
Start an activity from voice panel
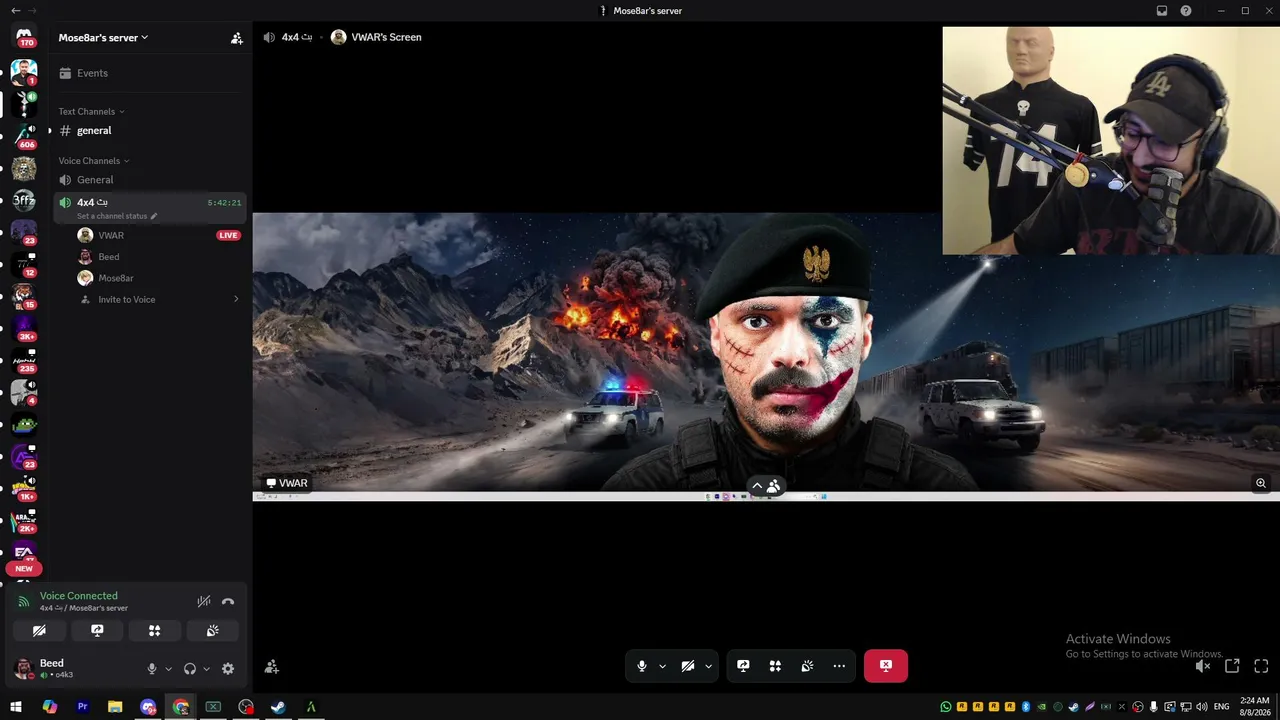point(155,631)
